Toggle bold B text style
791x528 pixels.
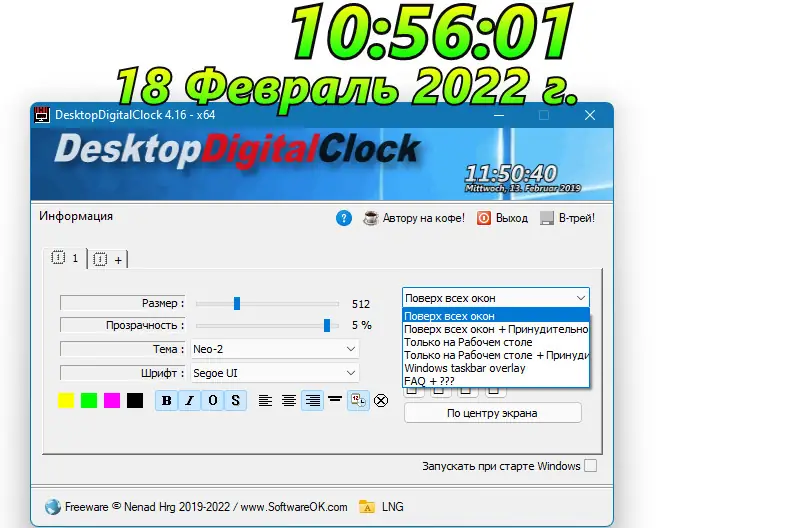pos(166,401)
